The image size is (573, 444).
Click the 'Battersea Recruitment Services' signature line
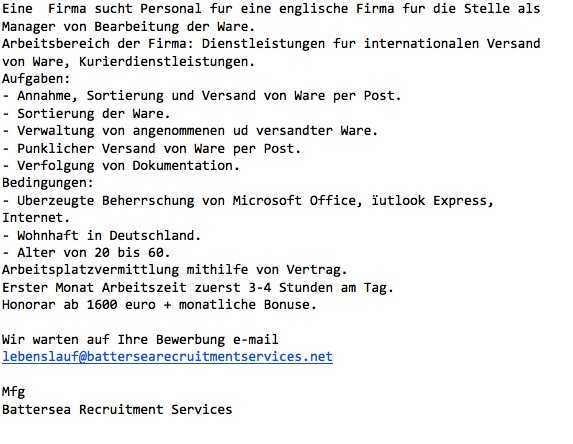[x=117, y=409]
